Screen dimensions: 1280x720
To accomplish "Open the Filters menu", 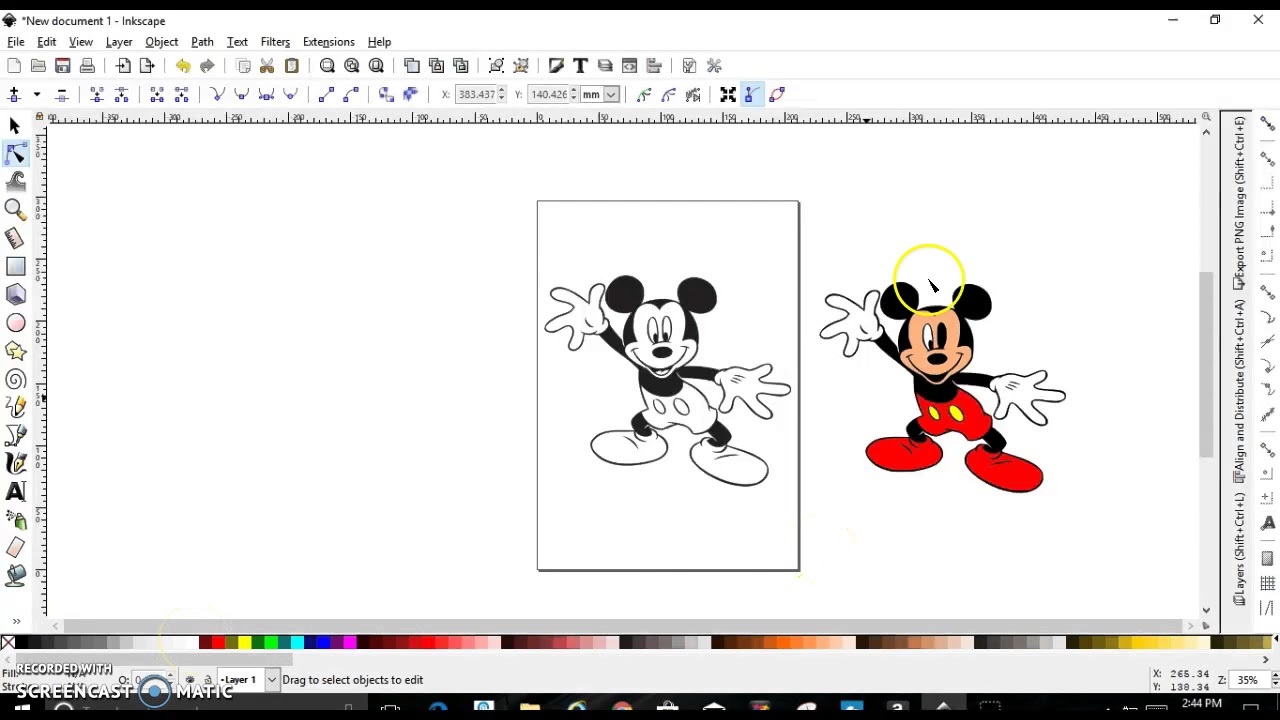I will [x=275, y=42].
